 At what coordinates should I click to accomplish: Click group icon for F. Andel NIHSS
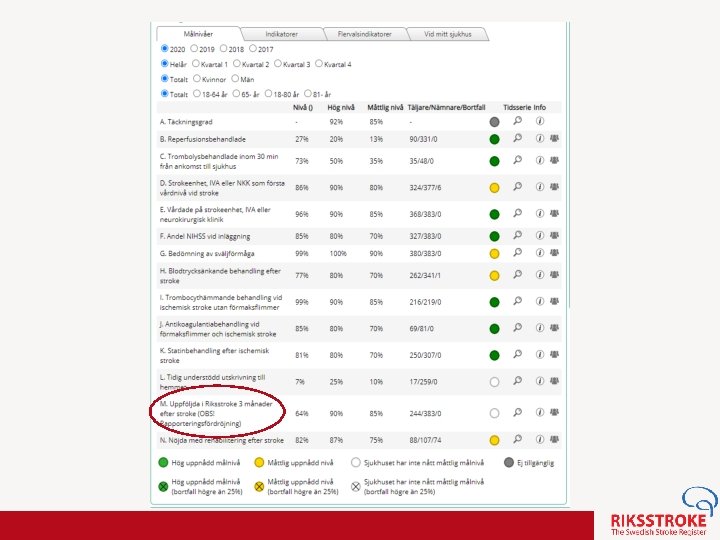[x=555, y=235]
